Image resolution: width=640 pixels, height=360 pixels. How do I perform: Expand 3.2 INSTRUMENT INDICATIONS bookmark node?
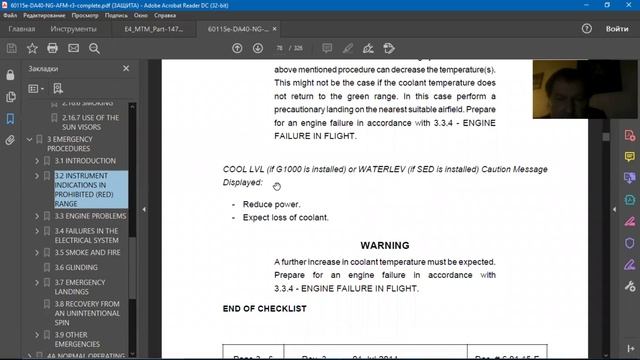point(37,176)
